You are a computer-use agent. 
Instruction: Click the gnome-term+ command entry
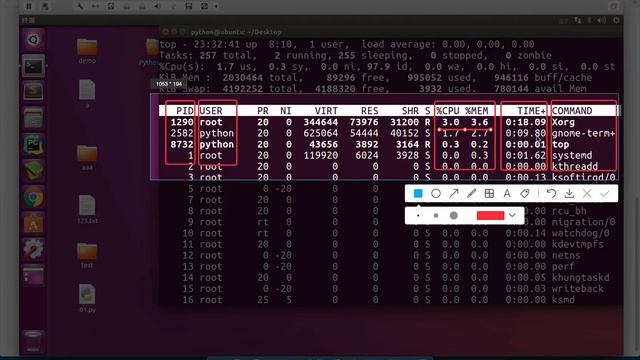[583, 133]
